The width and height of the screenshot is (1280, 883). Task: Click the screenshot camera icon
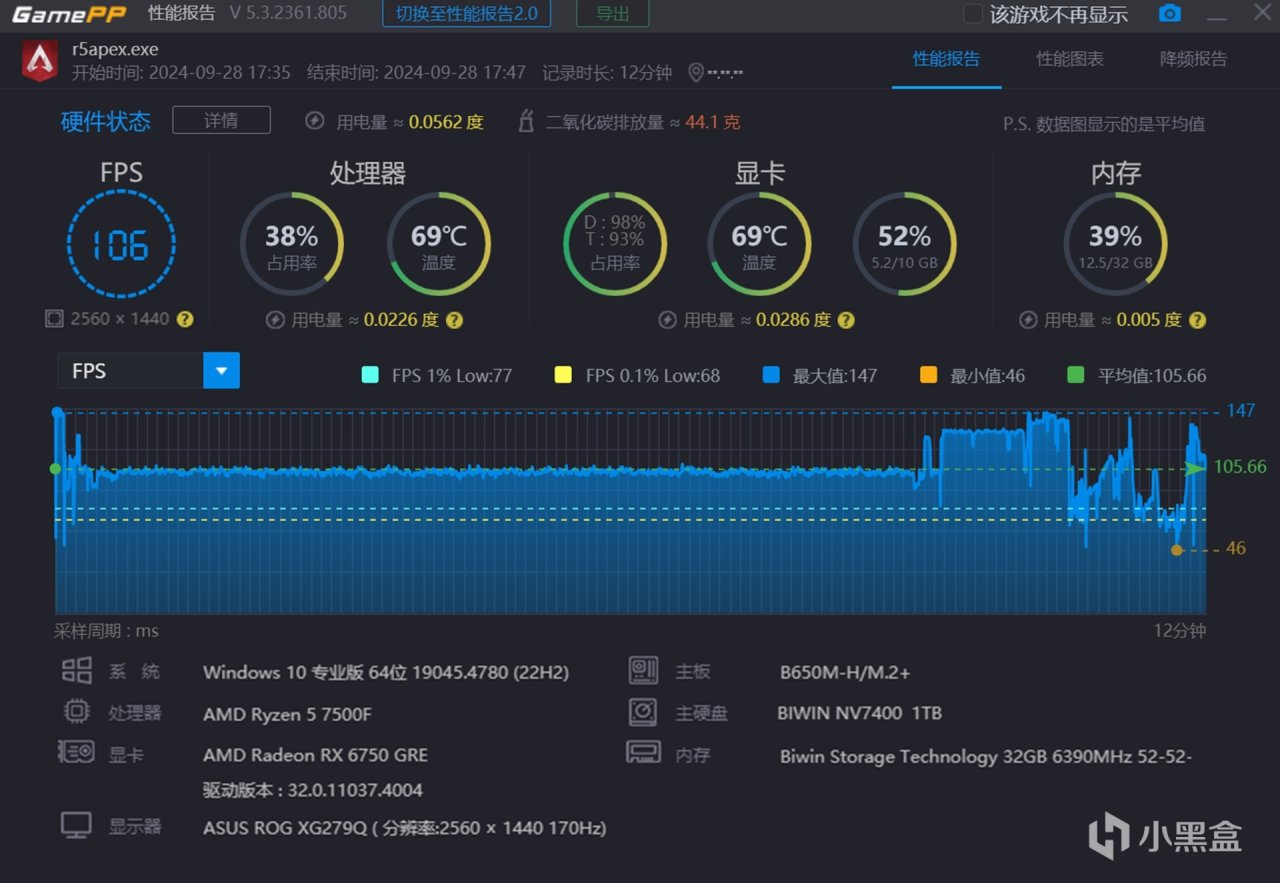1169,14
